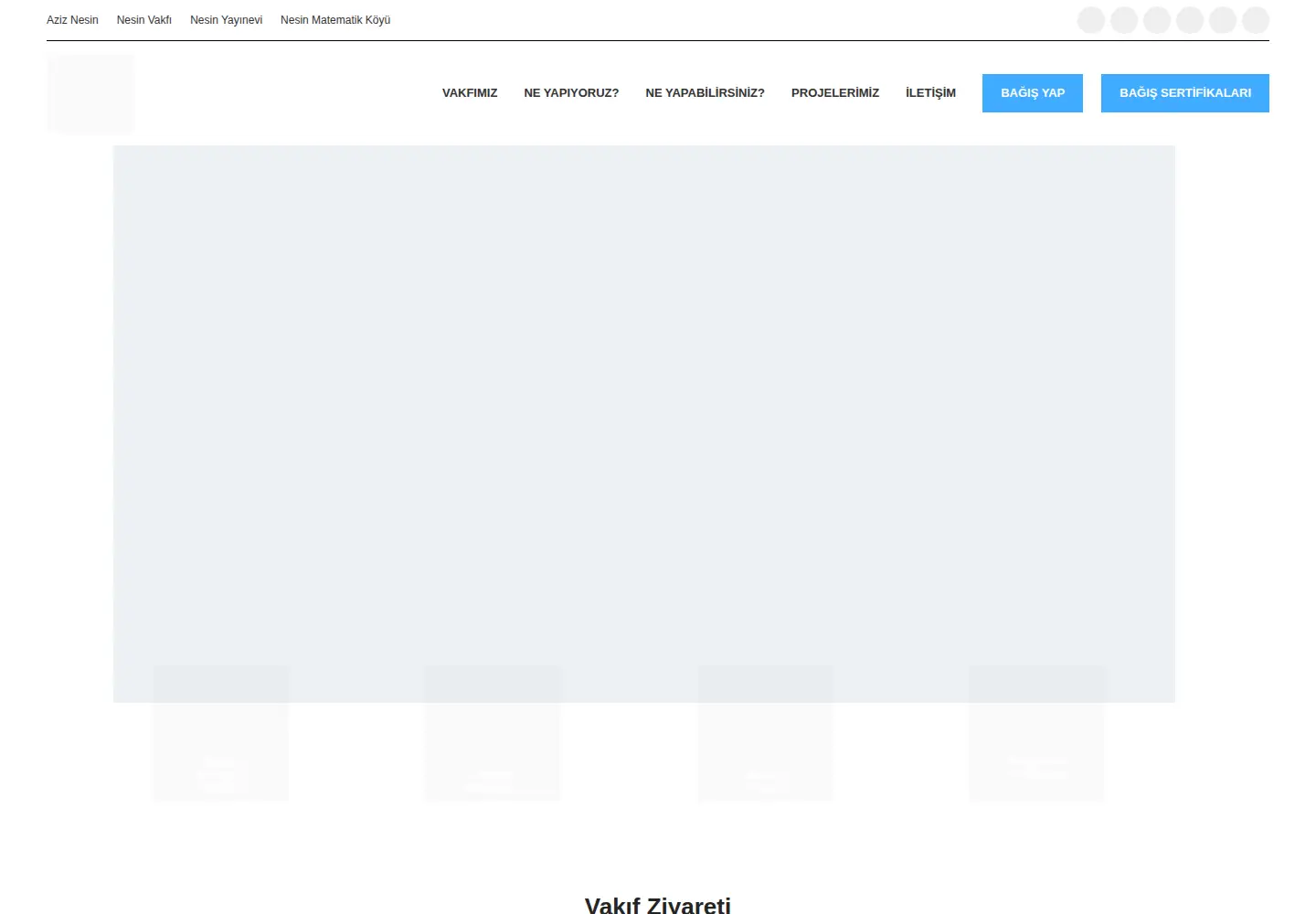Open the Nesin Matematik Köyü link
Viewport: 1316px width, 914px height.
pos(335,20)
